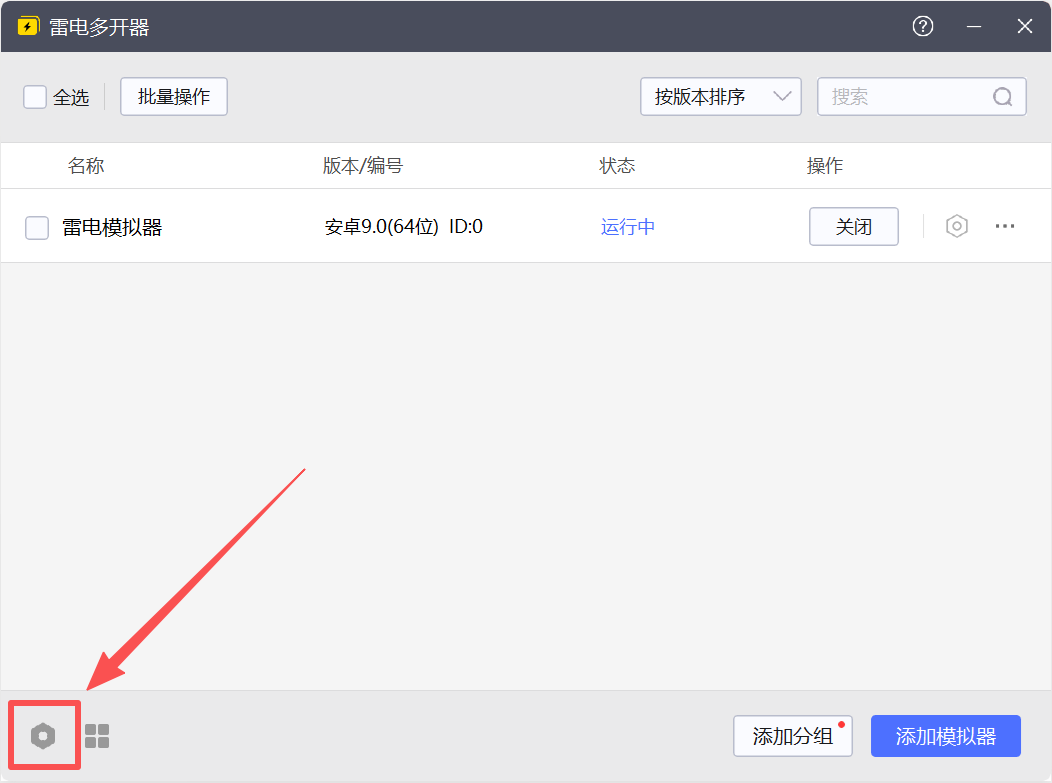Click the blue 添加模拟器 button
Image resolution: width=1052 pixels, height=783 pixels.
[x=945, y=737]
